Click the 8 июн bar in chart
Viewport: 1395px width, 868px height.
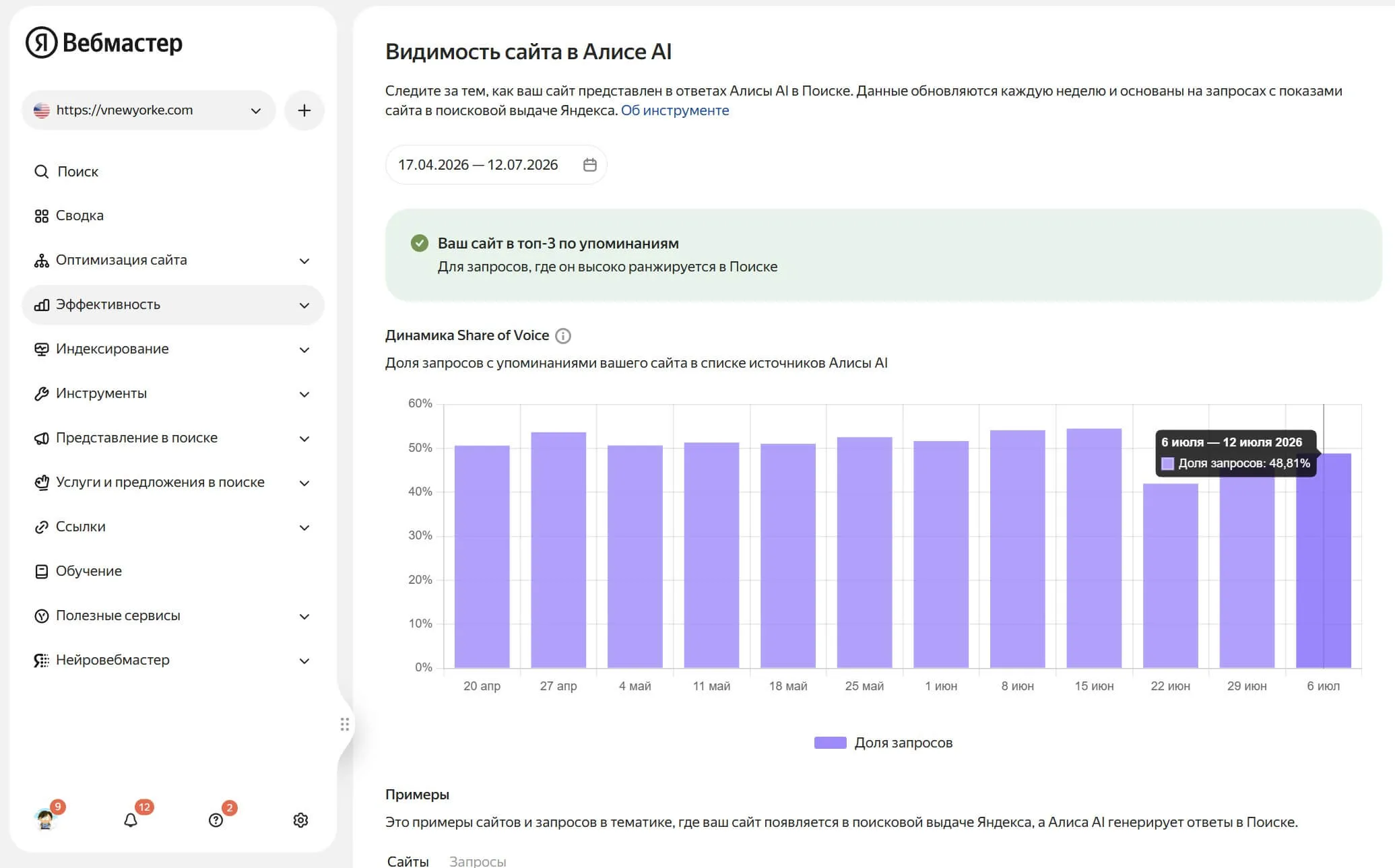[1017, 549]
